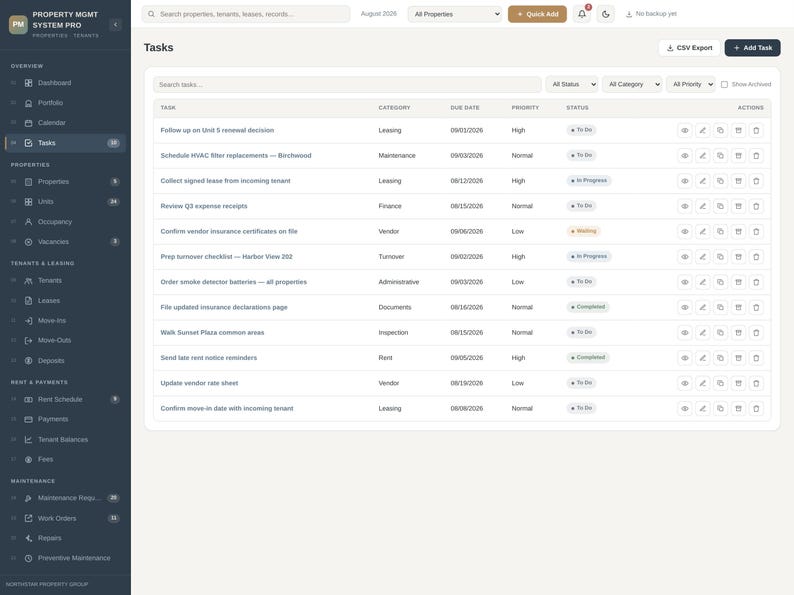Sort by the Due Date column header
Viewport: 794px width, 595px height.
465,108
